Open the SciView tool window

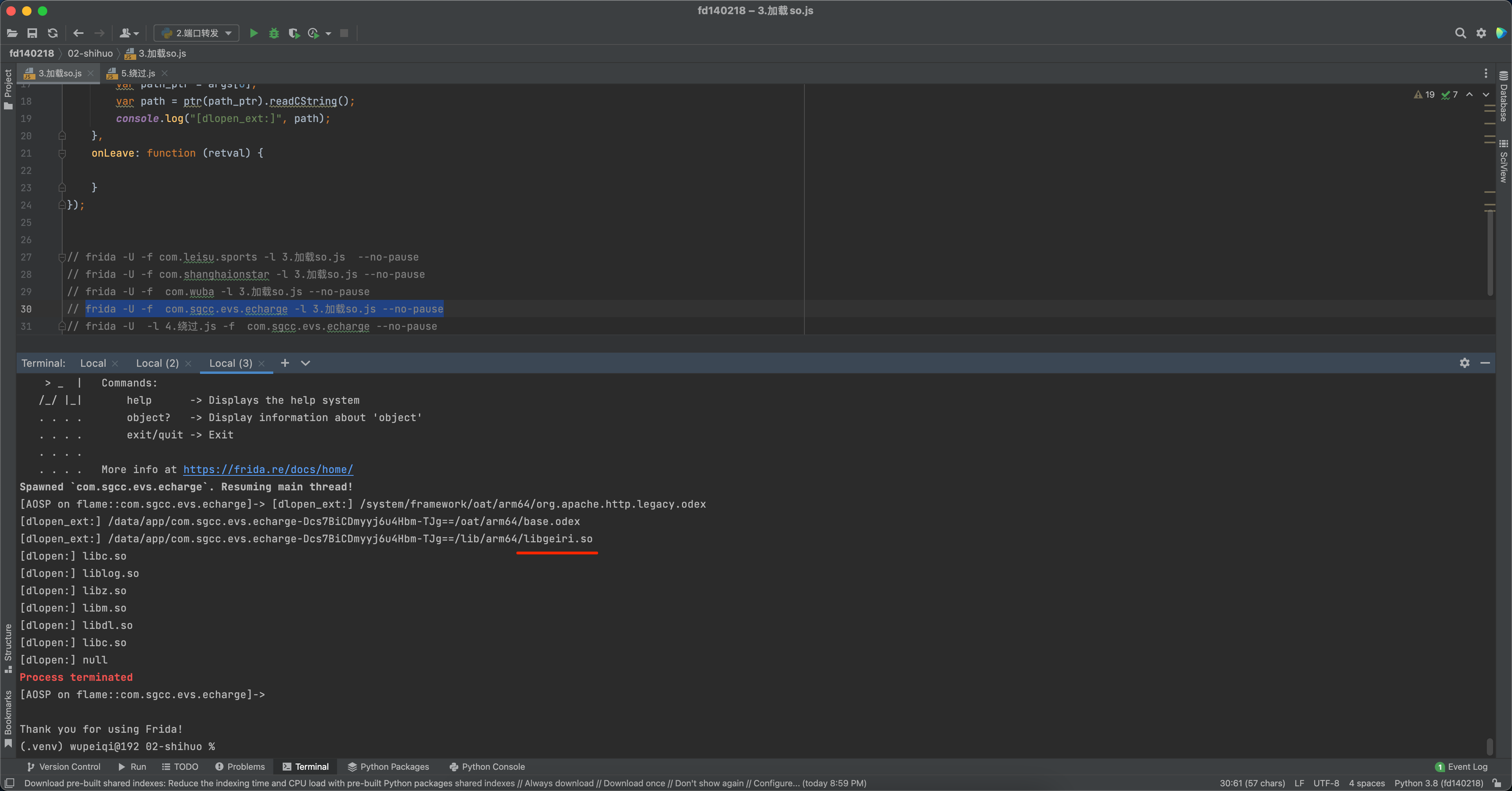pos(1503,161)
